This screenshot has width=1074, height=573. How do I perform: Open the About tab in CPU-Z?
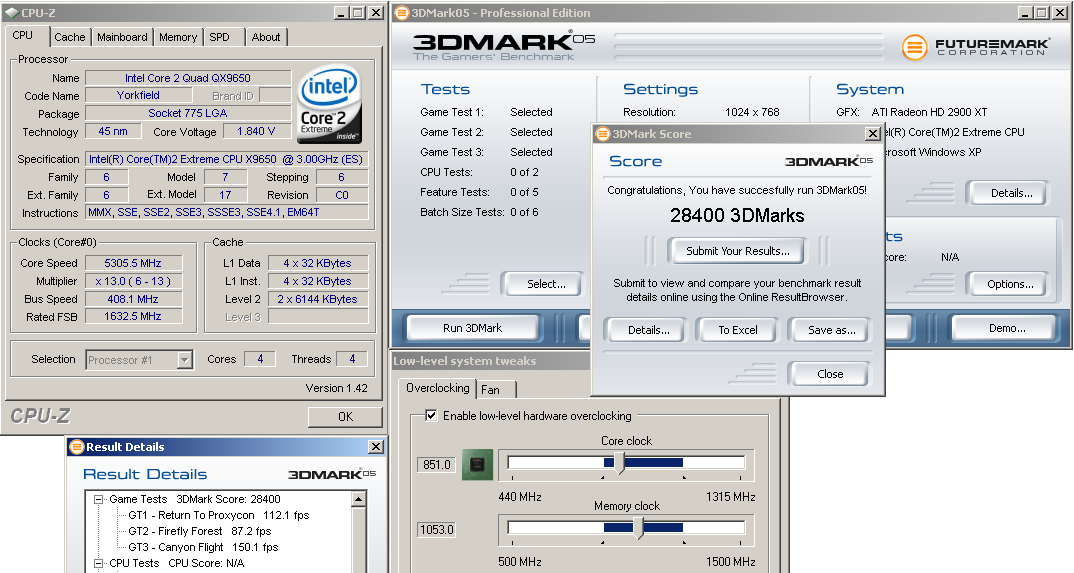point(266,37)
